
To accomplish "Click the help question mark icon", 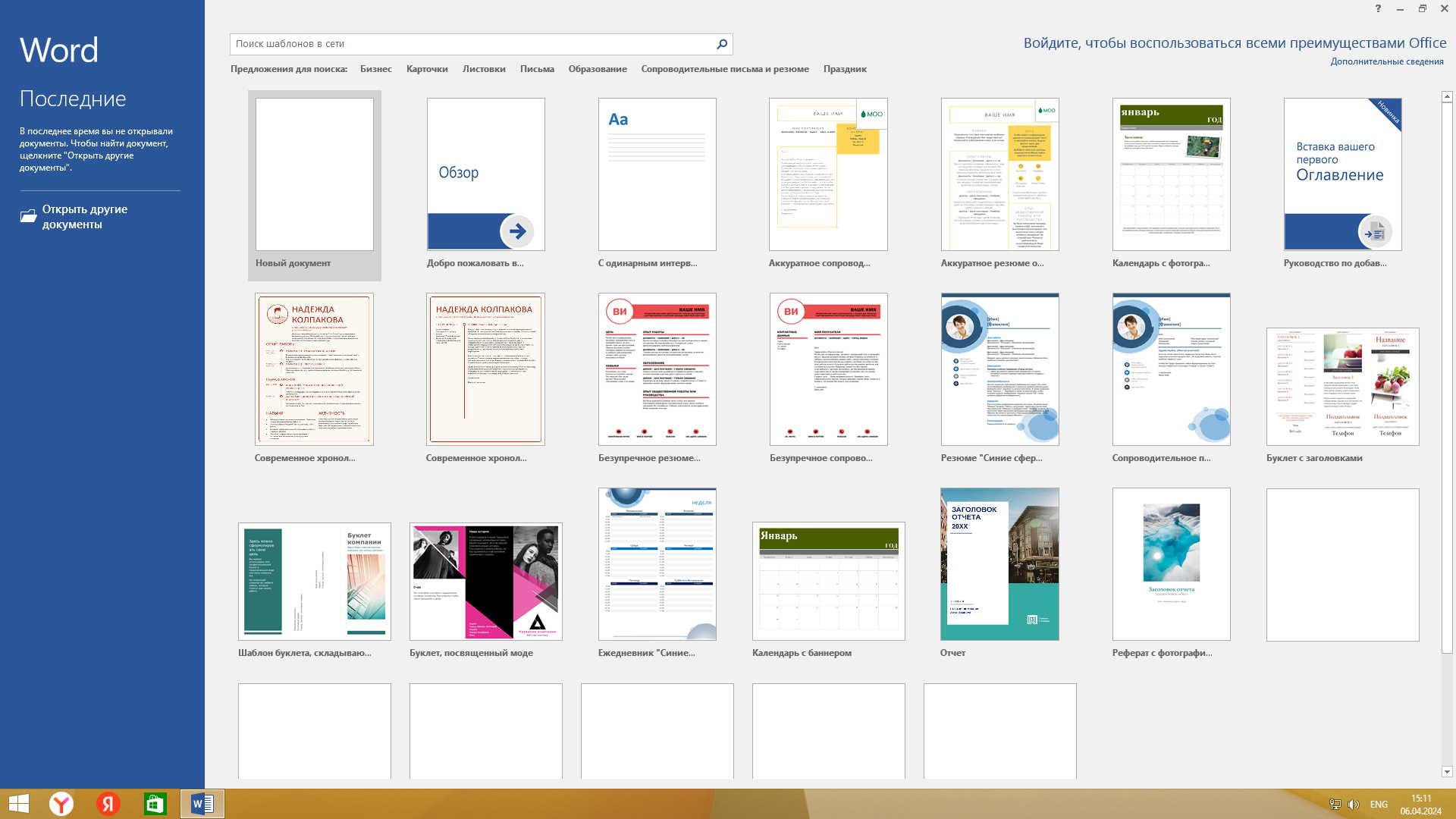I will coord(1378,8).
